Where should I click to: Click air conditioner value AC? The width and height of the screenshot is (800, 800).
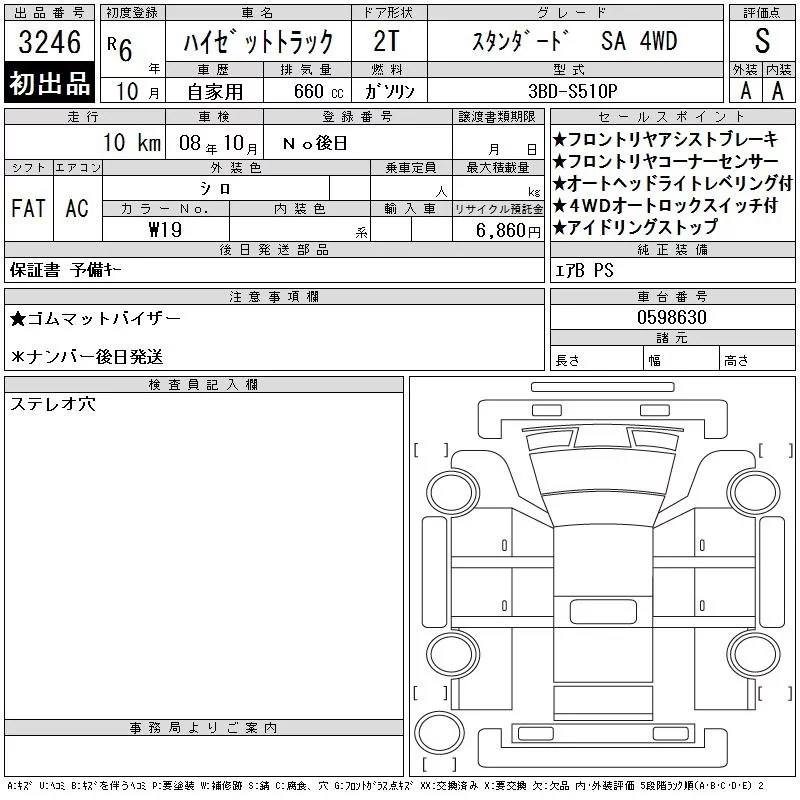point(77,208)
